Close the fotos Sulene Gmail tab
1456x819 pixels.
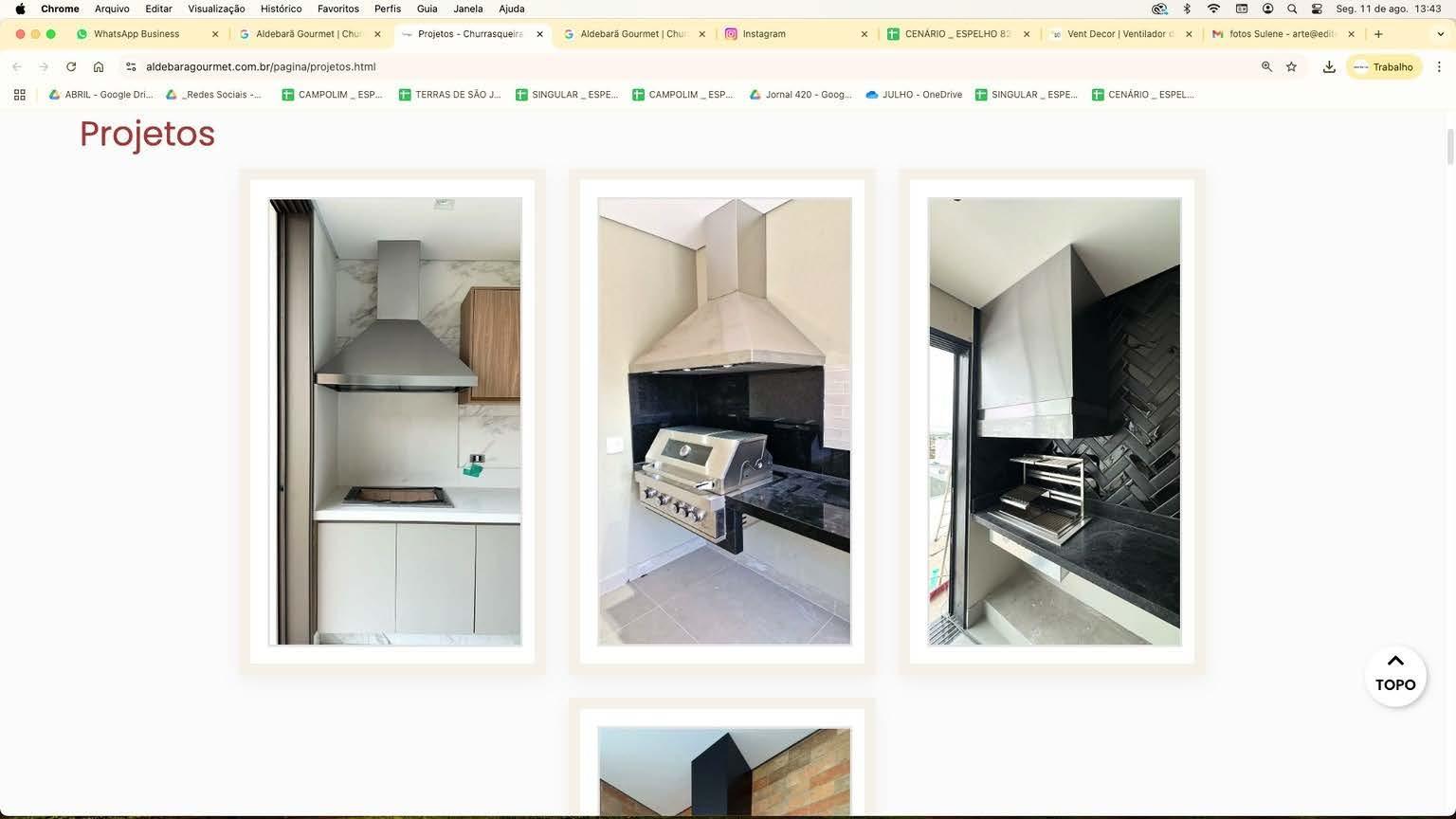click(x=1352, y=34)
